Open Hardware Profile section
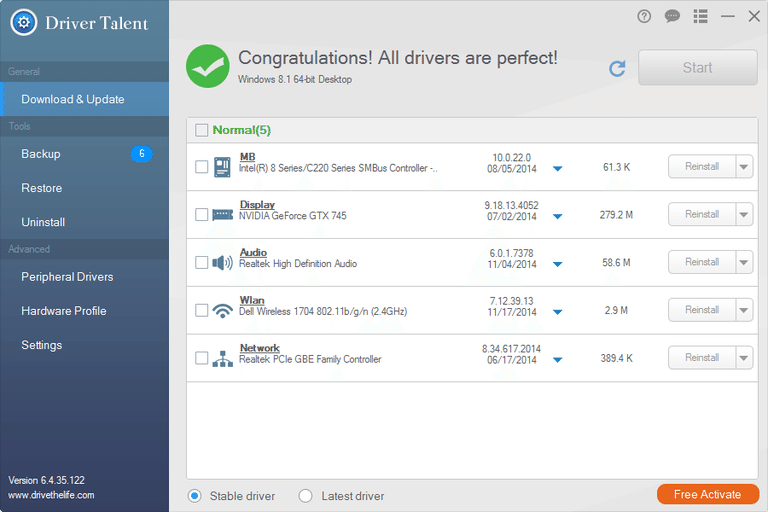This screenshot has height=512, width=768. point(85,311)
